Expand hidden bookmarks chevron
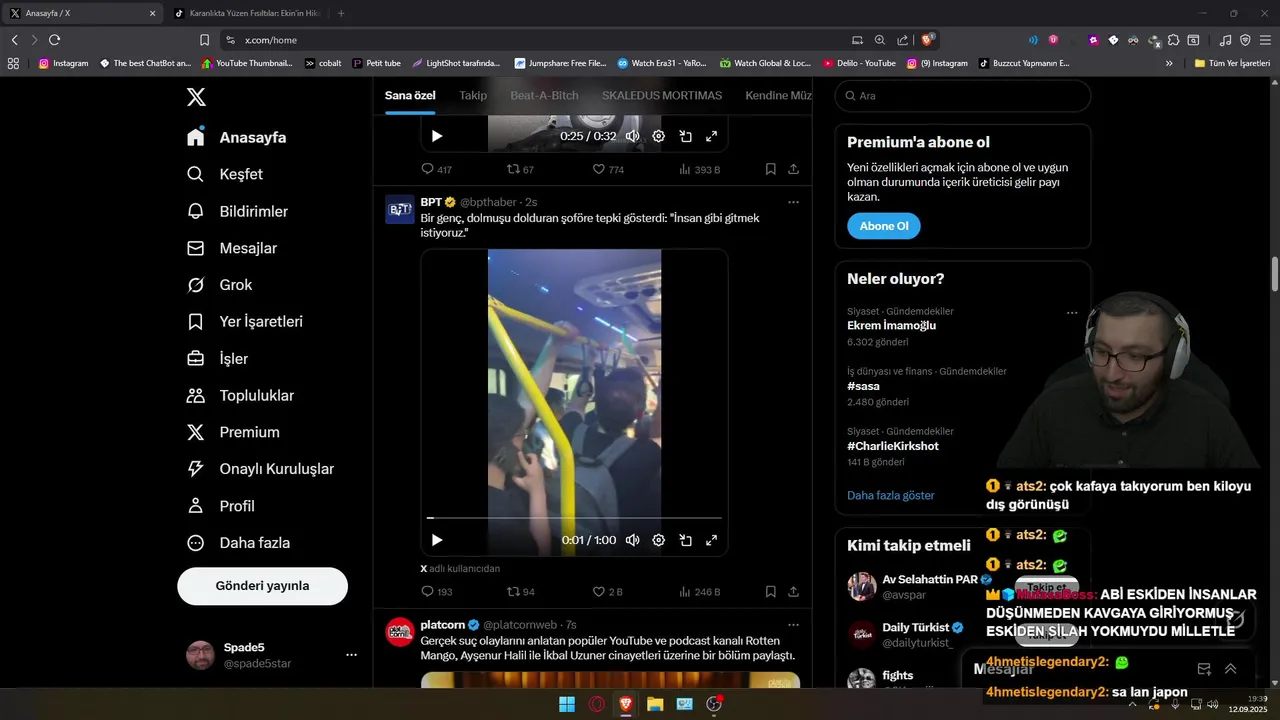Image resolution: width=1280 pixels, height=720 pixels. click(x=1169, y=63)
